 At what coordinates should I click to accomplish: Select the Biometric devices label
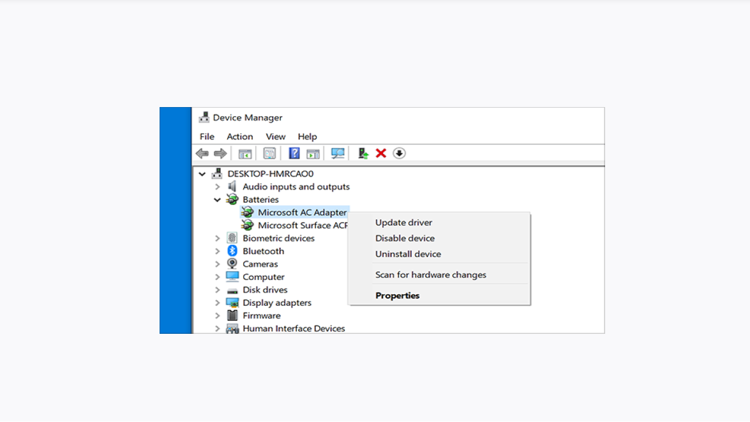pyautogui.click(x=278, y=238)
